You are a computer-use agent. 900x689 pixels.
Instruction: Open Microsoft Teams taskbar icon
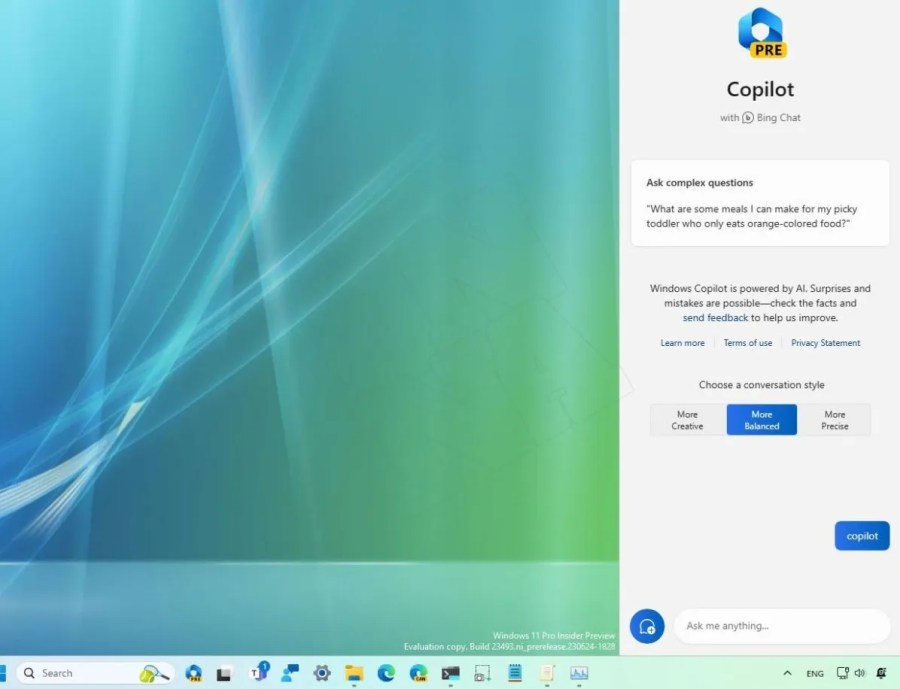tap(259, 672)
